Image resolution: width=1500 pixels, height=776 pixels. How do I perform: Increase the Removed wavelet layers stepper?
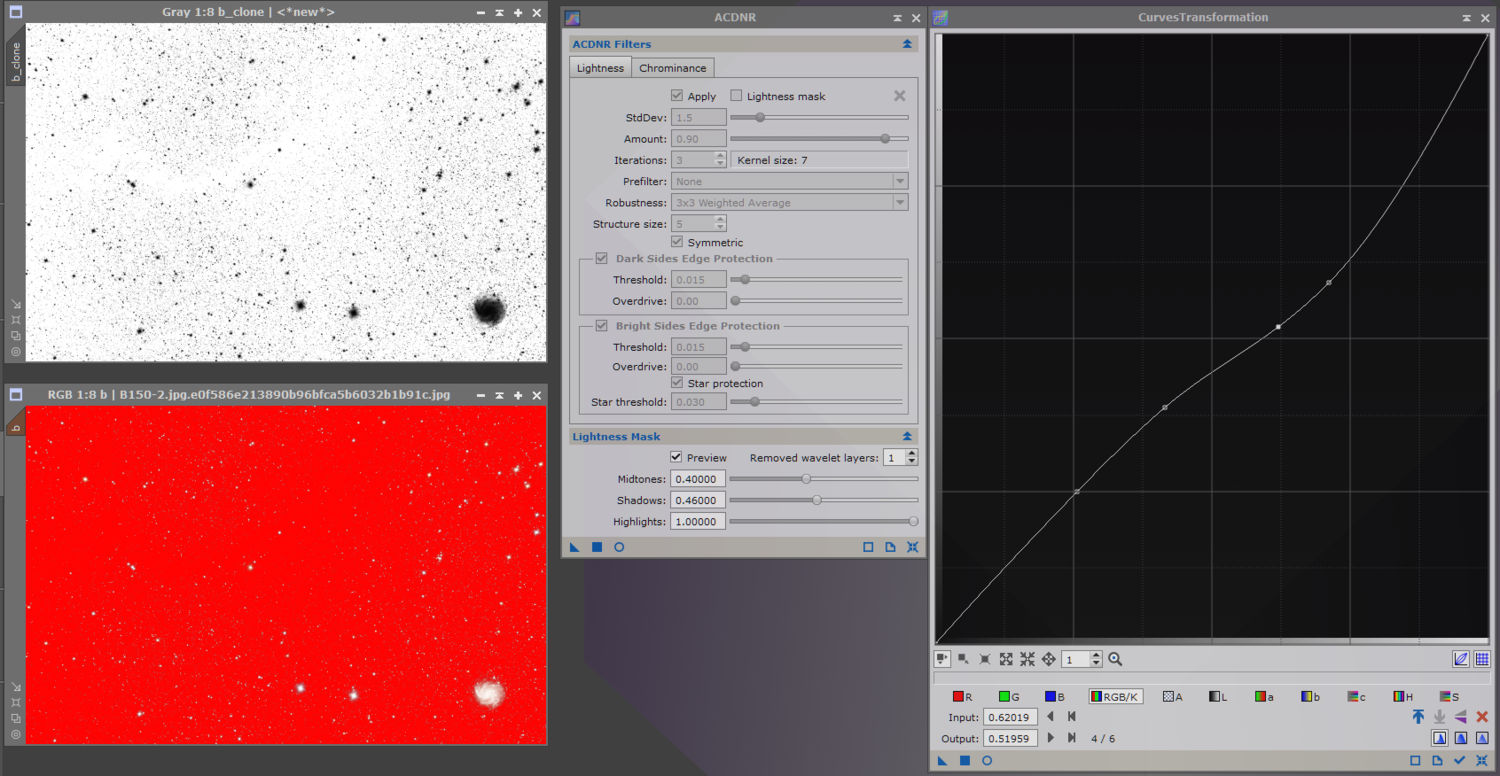click(x=912, y=453)
